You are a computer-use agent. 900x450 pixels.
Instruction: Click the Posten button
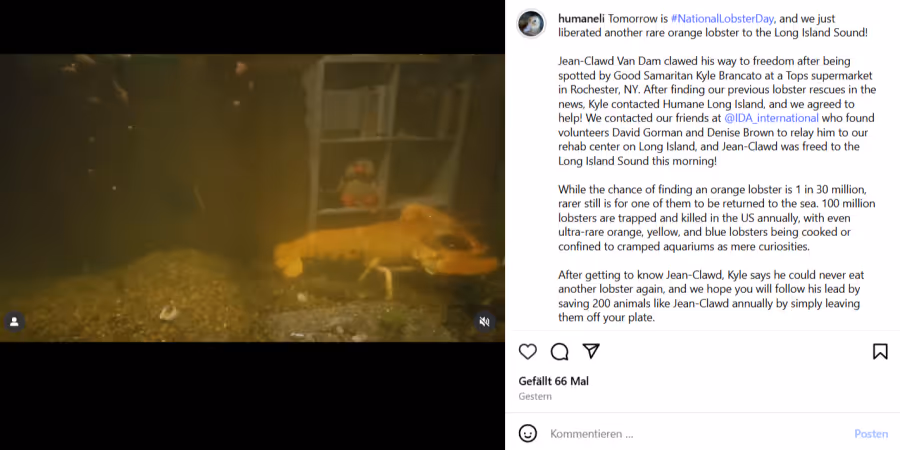871,433
